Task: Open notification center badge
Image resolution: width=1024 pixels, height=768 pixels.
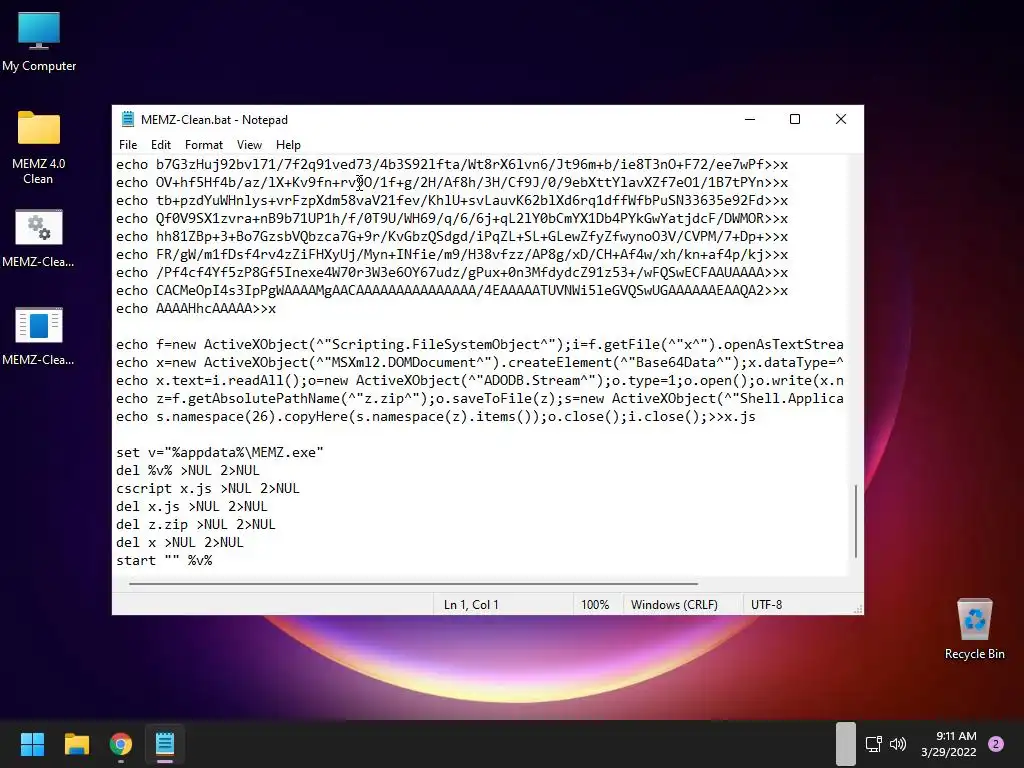Action: 996,744
